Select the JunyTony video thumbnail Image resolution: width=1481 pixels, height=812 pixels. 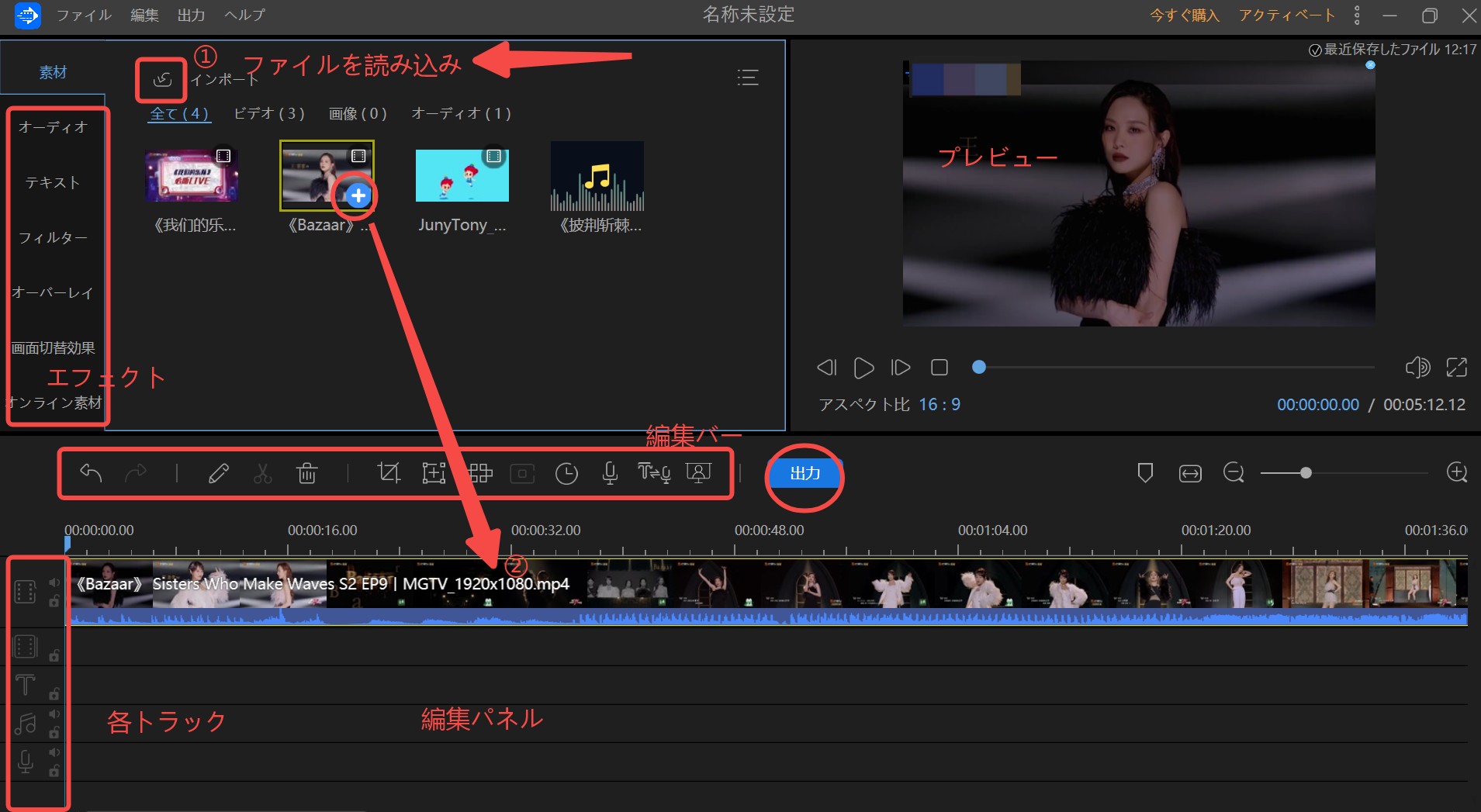[x=462, y=176]
